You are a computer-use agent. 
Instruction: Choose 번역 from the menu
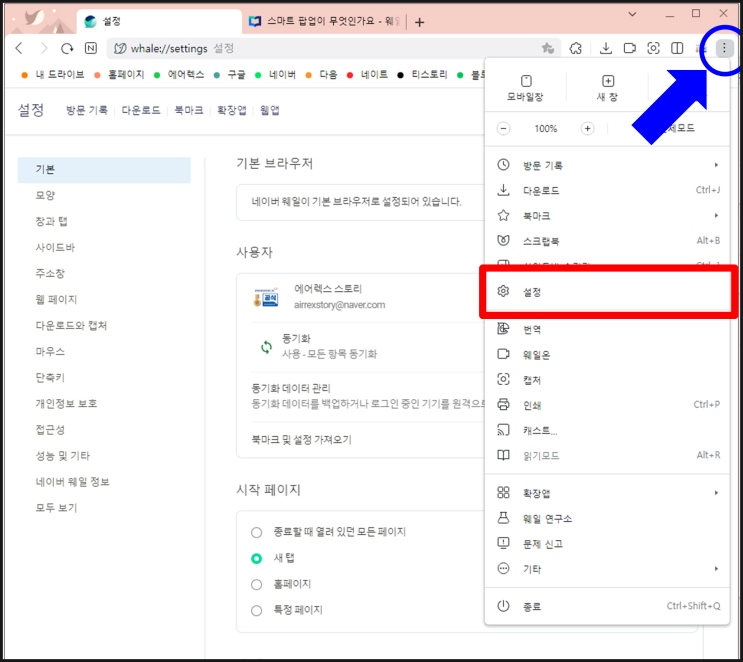607,329
